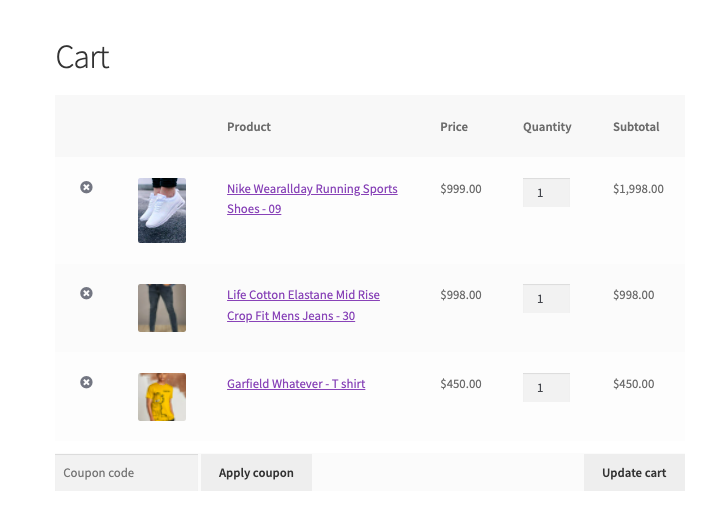Click the Product column header
The image size is (714, 521).
coord(249,127)
